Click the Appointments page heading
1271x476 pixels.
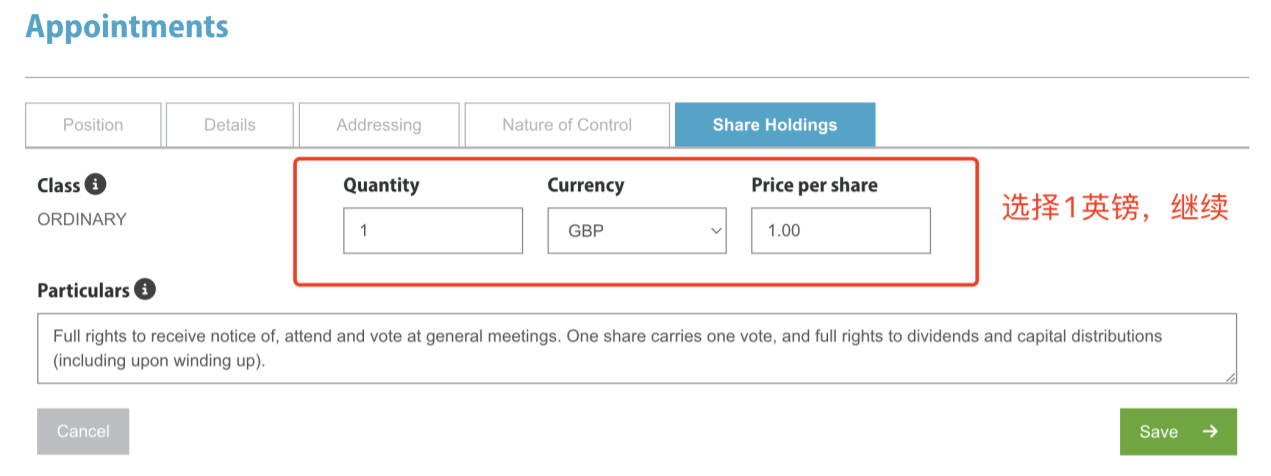(x=127, y=26)
